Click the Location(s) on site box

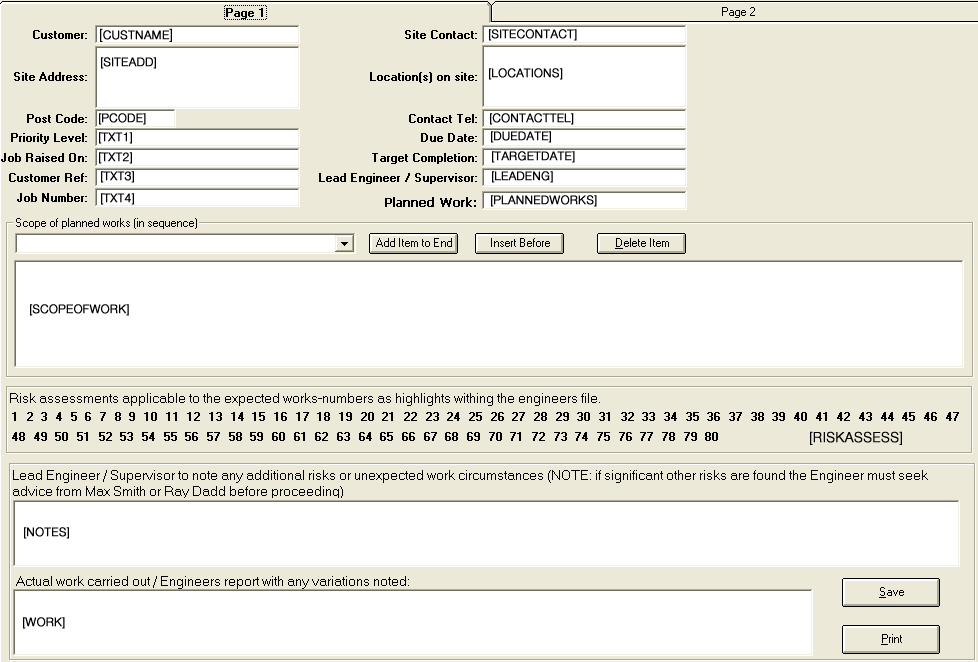[584, 77]
